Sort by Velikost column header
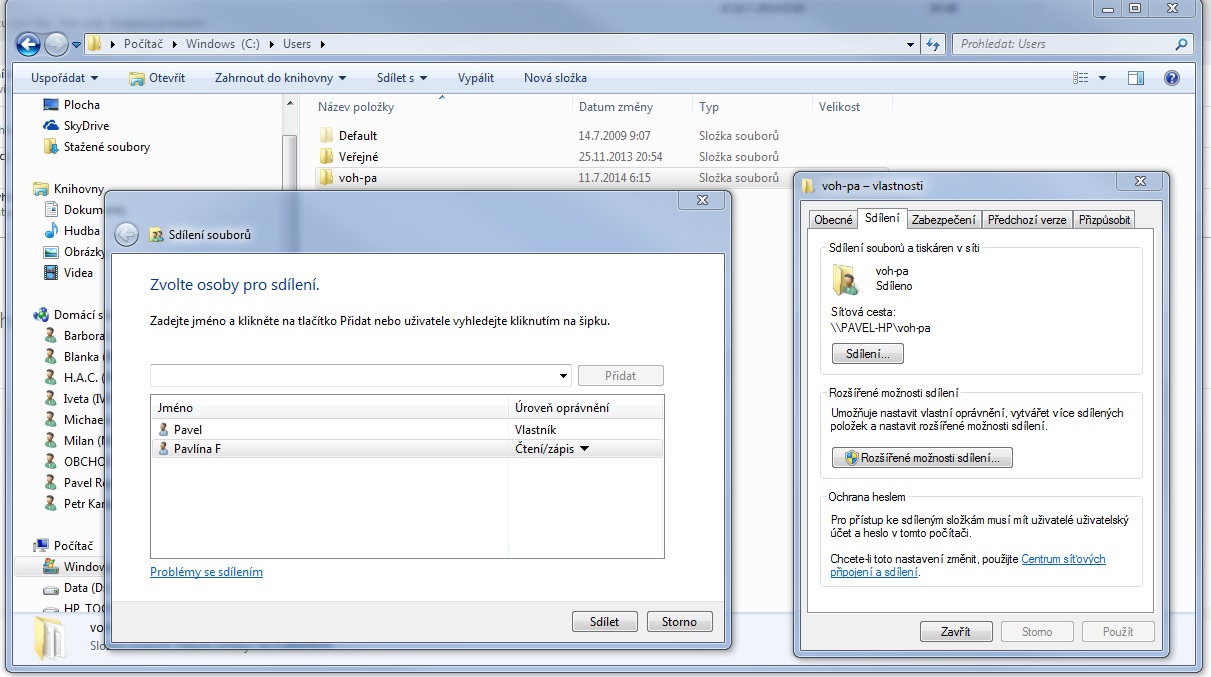 839,107
